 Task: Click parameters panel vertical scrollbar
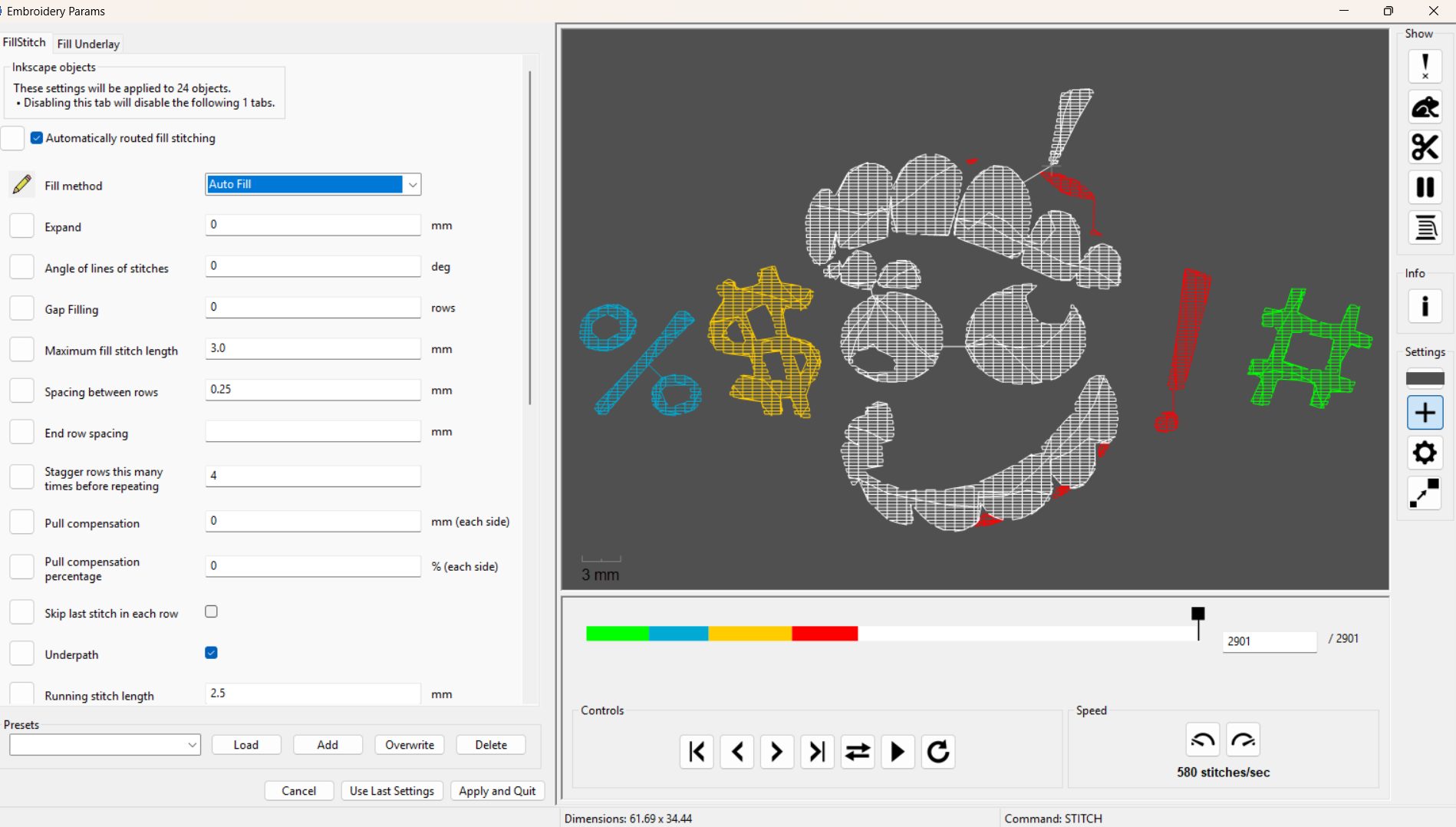(x=529, y=238)
